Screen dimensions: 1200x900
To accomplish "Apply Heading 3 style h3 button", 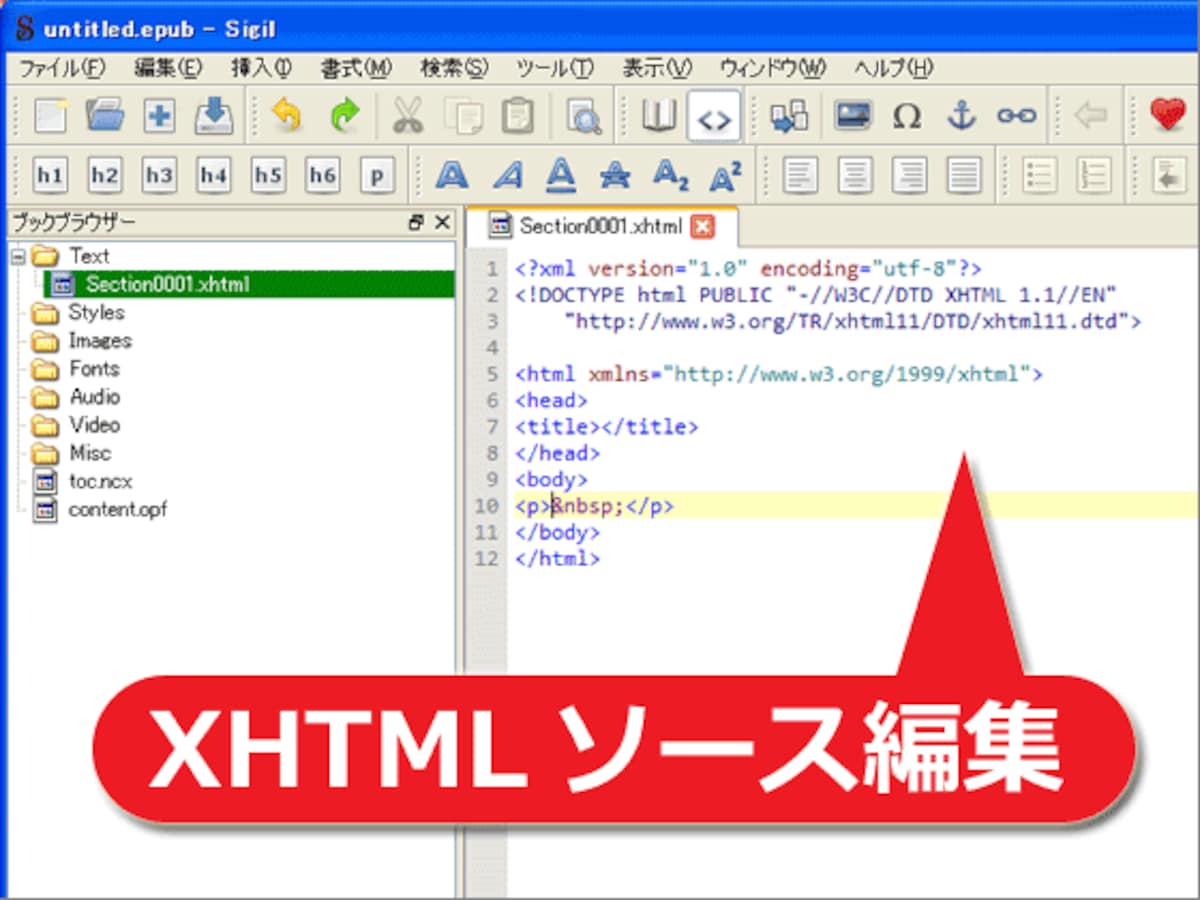I will click(x=159, y=176).
